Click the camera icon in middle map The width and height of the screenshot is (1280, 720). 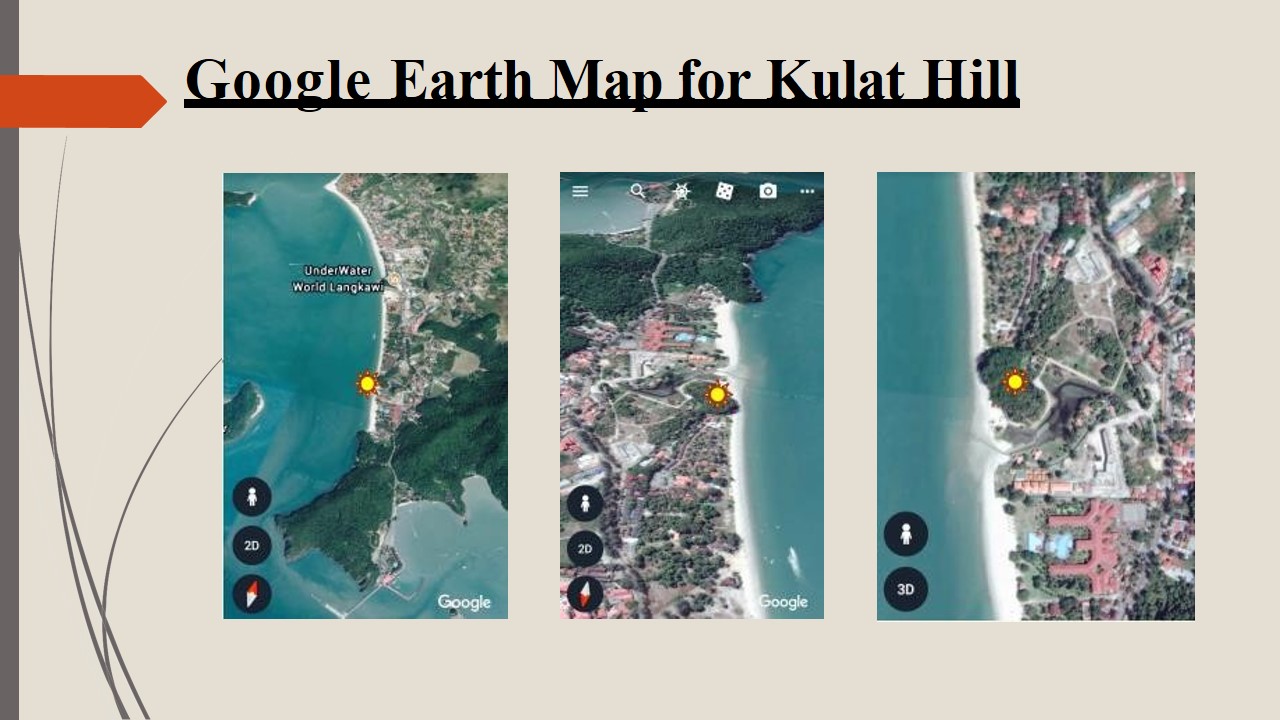coord(768,191)
